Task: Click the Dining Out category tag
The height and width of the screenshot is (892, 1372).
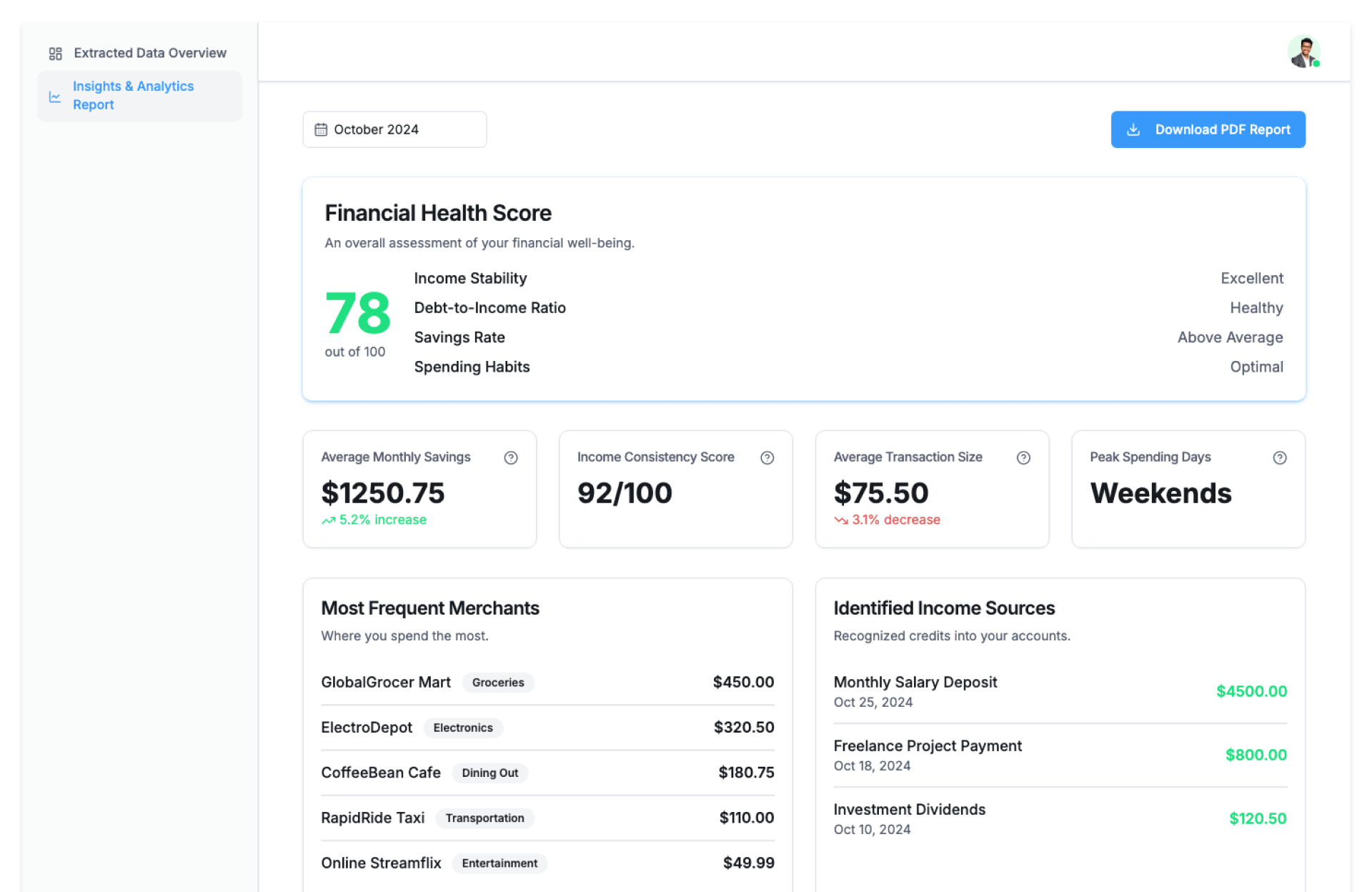Action: coord(489,773)
